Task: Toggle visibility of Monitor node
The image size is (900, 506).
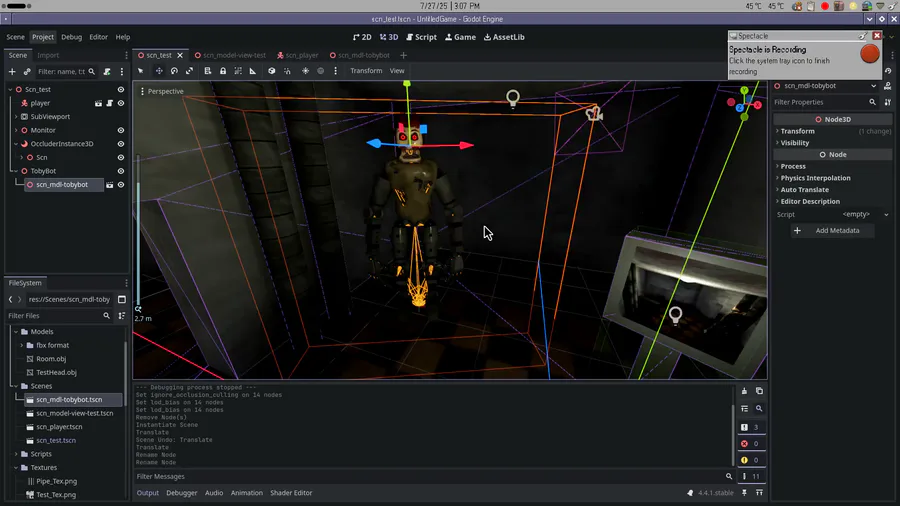Action: (x=121, y=130)
